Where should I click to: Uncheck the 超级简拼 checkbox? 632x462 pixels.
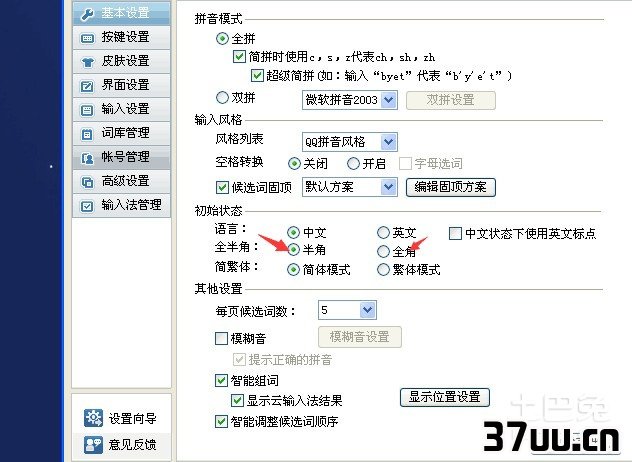pyautogui.click(x=257, y=75)
